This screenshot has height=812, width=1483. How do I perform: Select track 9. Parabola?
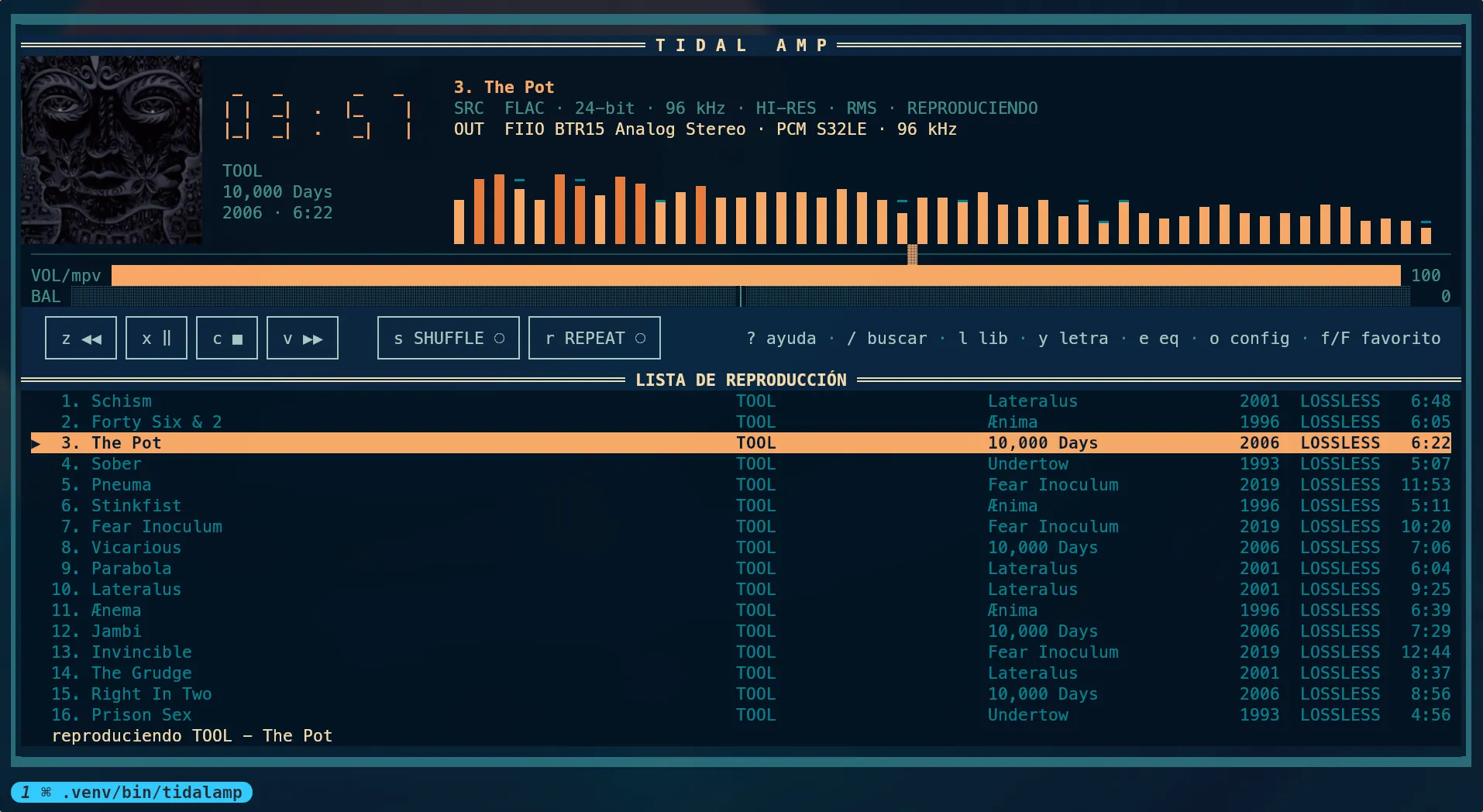[x=741, y=569]
